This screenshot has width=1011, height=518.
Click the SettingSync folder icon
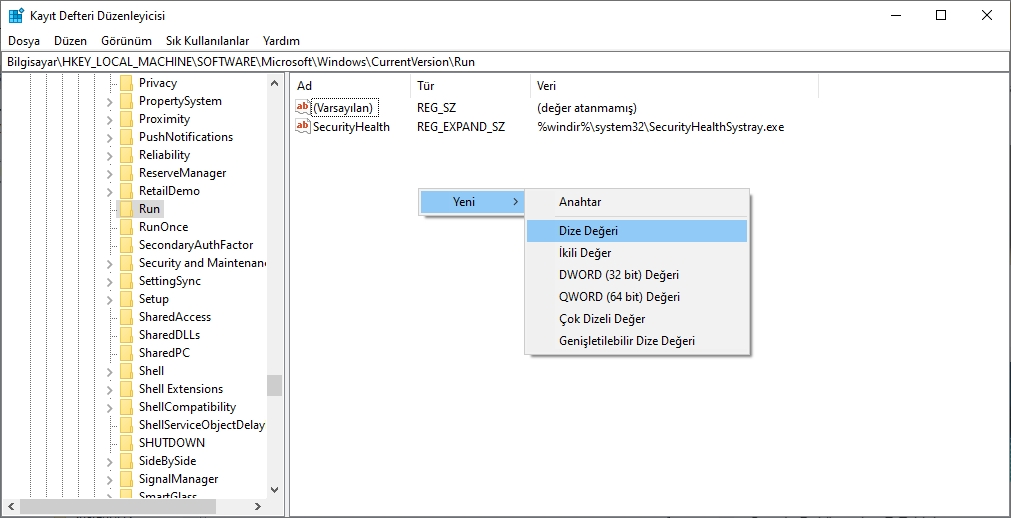pyautogui.click(x=126, y=281)
